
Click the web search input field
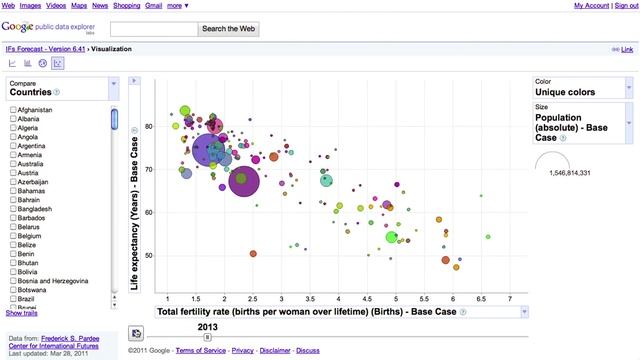(154, 29)
